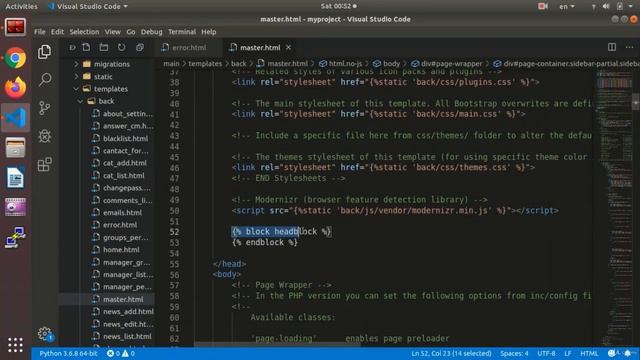Open the Edit menu
Image resolution: width=640 pixels, height=360 pixels.
(x=57, y=31)
